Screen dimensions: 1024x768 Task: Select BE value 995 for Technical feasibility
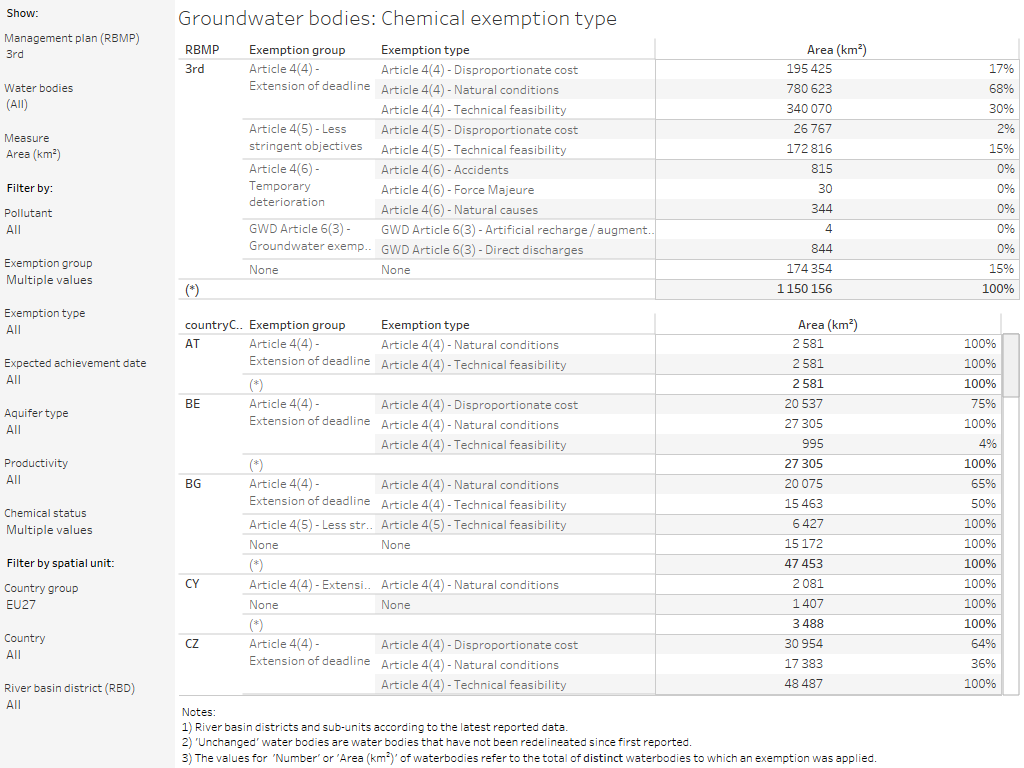click(812, 444)
